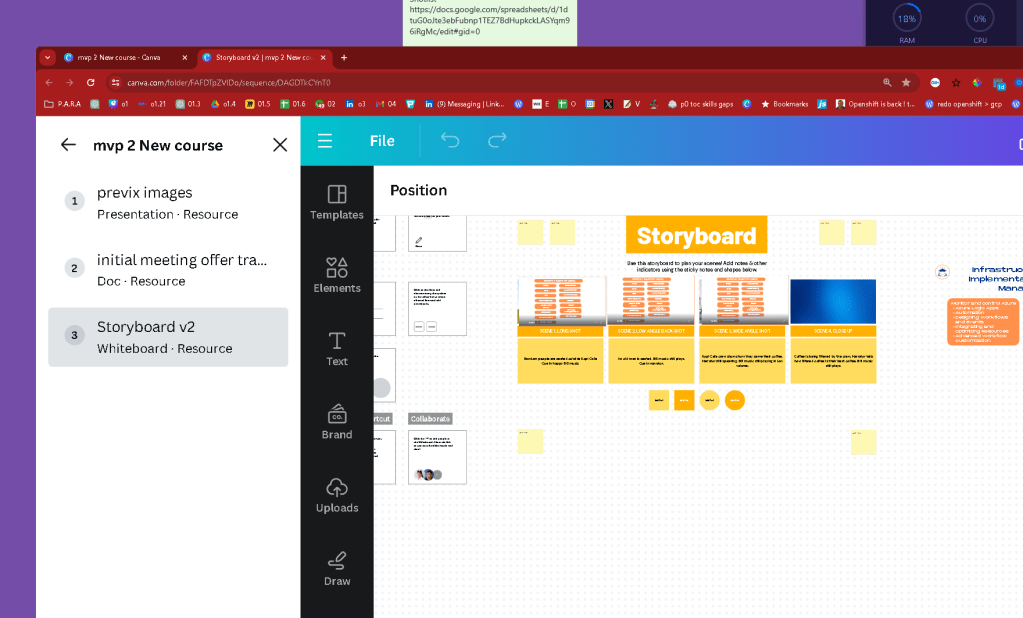Image resolution: width=1023 pixels, height=618 pixels.
Task: Select the blue Scene 4 thumbnail
Action: 832,301
